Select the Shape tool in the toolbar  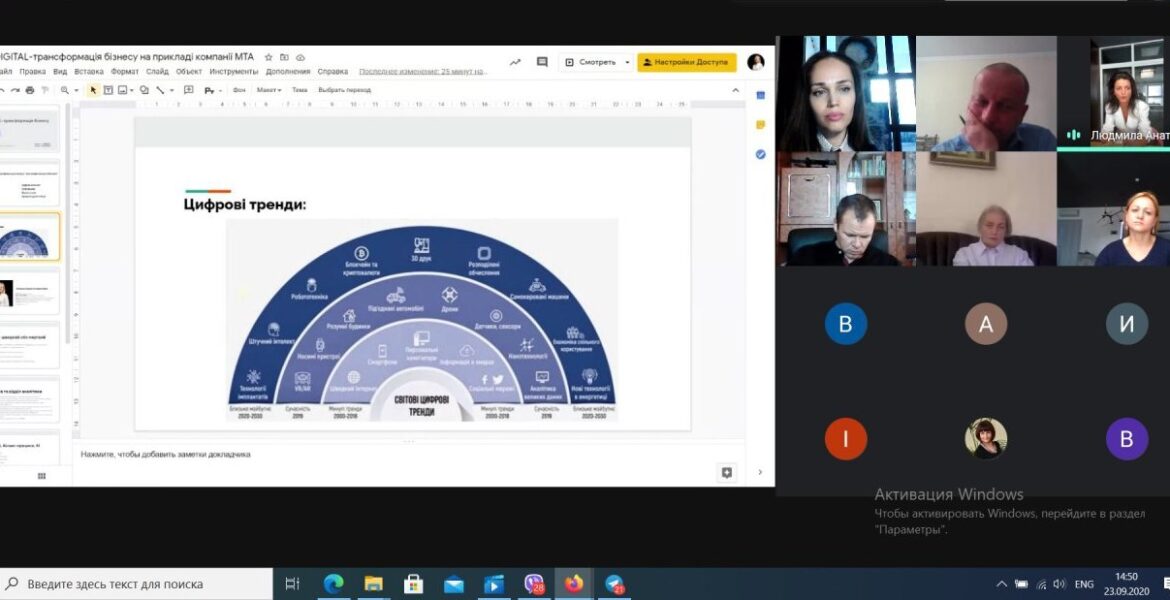click(x=144, y=90)
